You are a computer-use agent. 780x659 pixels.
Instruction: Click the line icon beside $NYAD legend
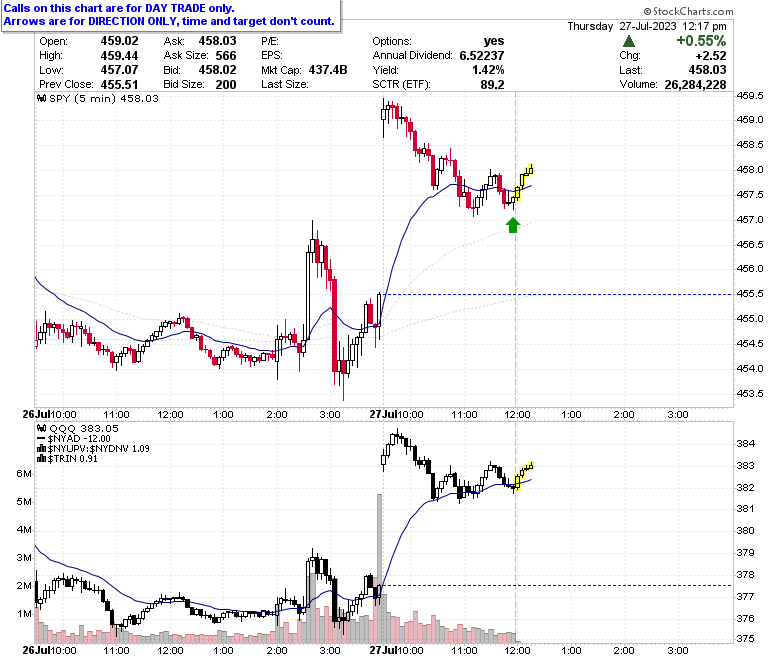(42, 439)
